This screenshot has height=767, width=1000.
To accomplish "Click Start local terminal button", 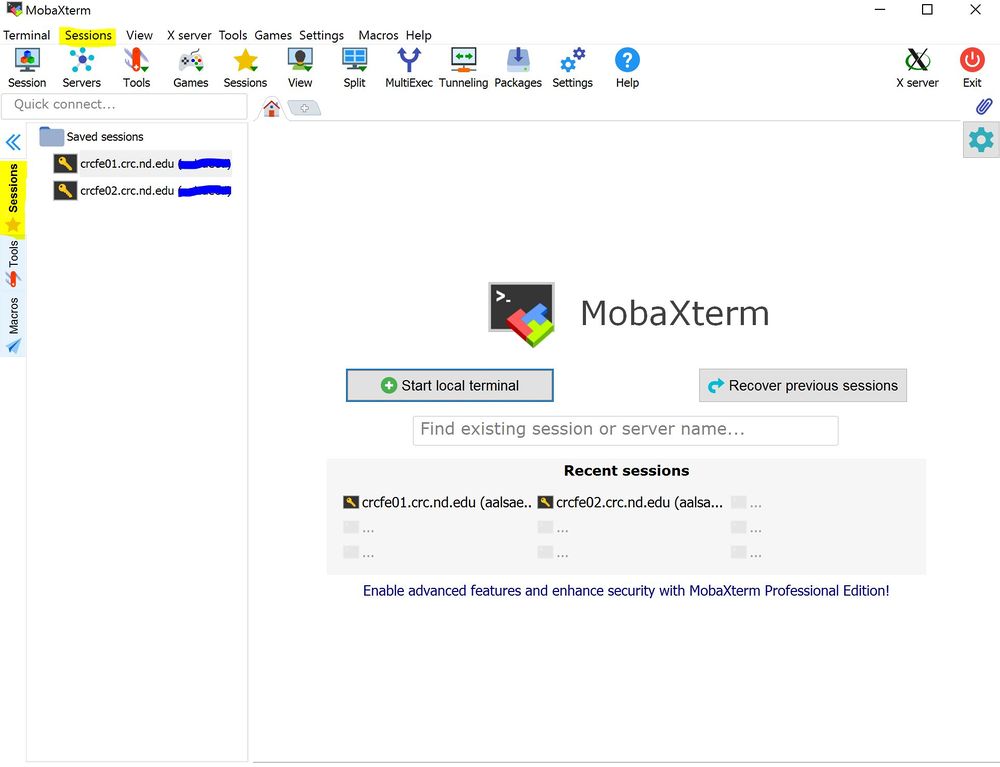I will pos(449,385).
